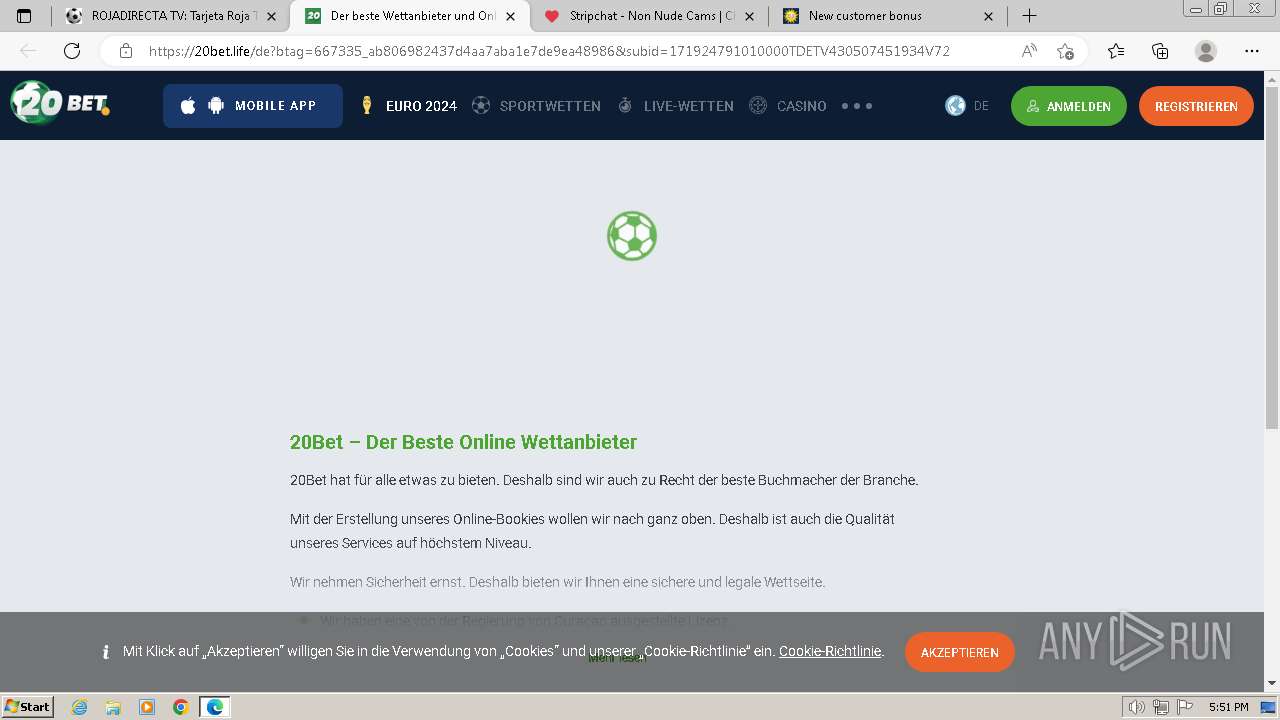Close the 20Bet Wettanbieter tab

510,16
